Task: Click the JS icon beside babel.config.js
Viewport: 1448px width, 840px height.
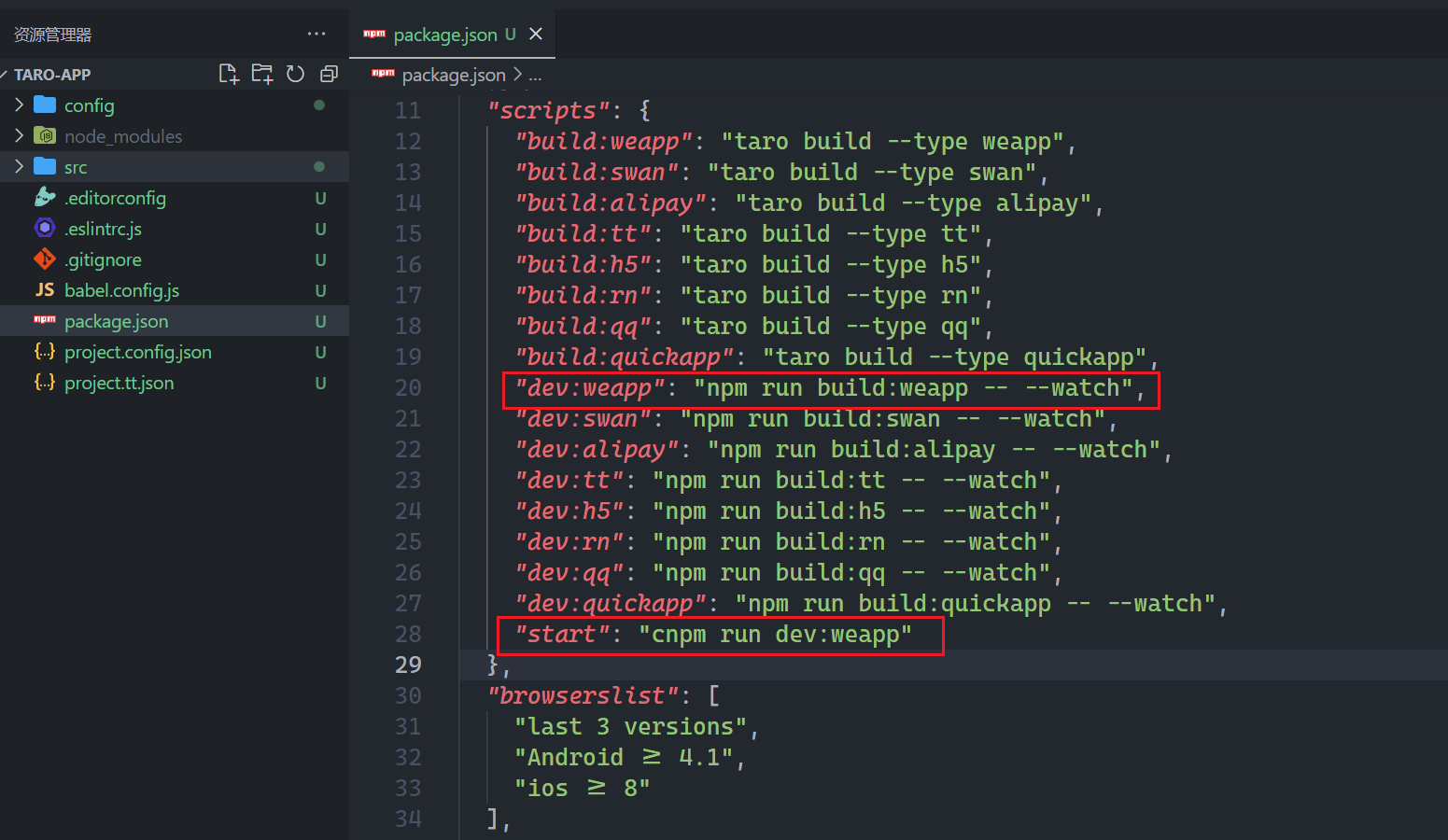Action: pyautogui.click(x=45, y=289)
